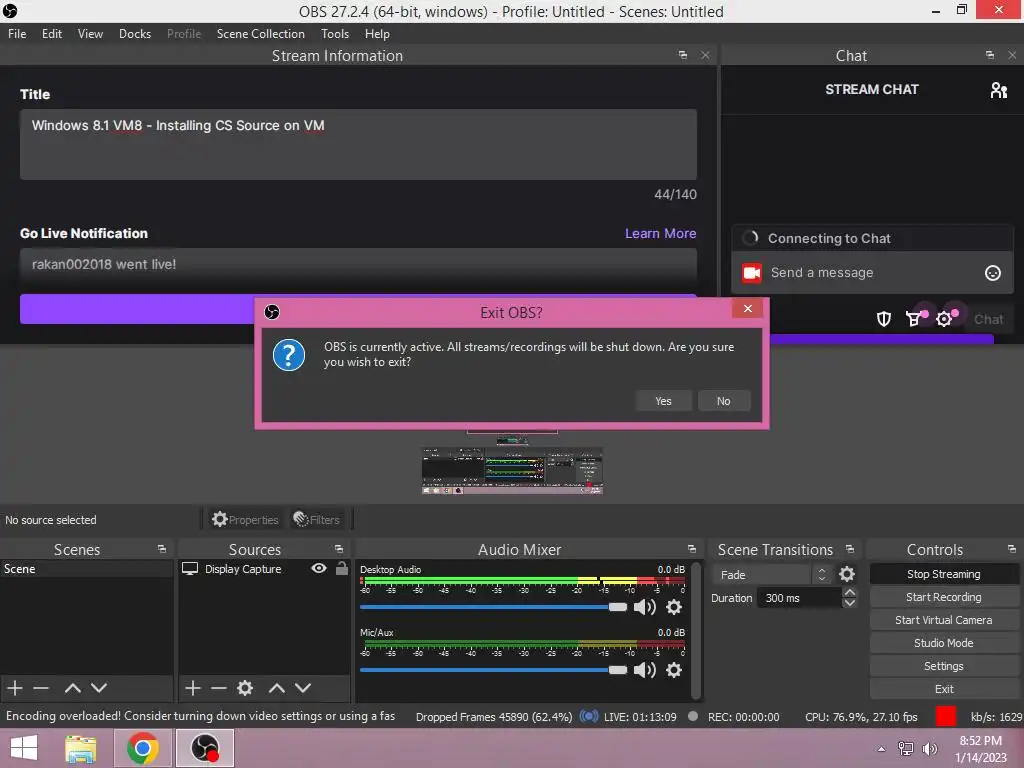Open source Filters
This screenshot has height=768, width=1024.
coord(317,520)
